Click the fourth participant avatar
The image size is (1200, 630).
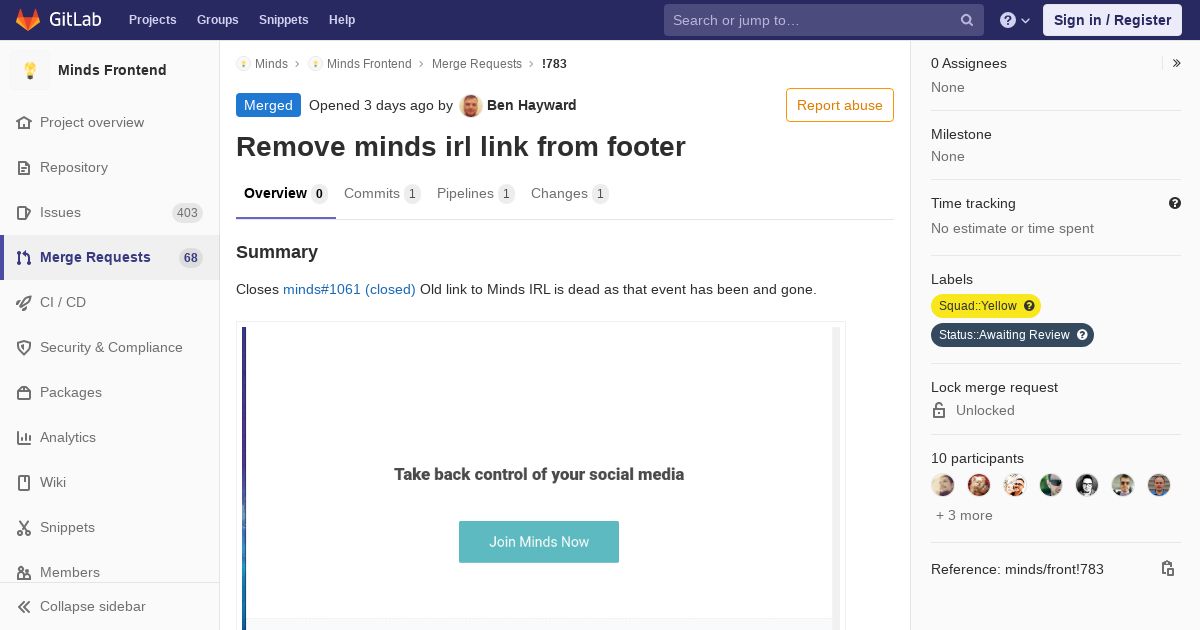point(1051,485)
